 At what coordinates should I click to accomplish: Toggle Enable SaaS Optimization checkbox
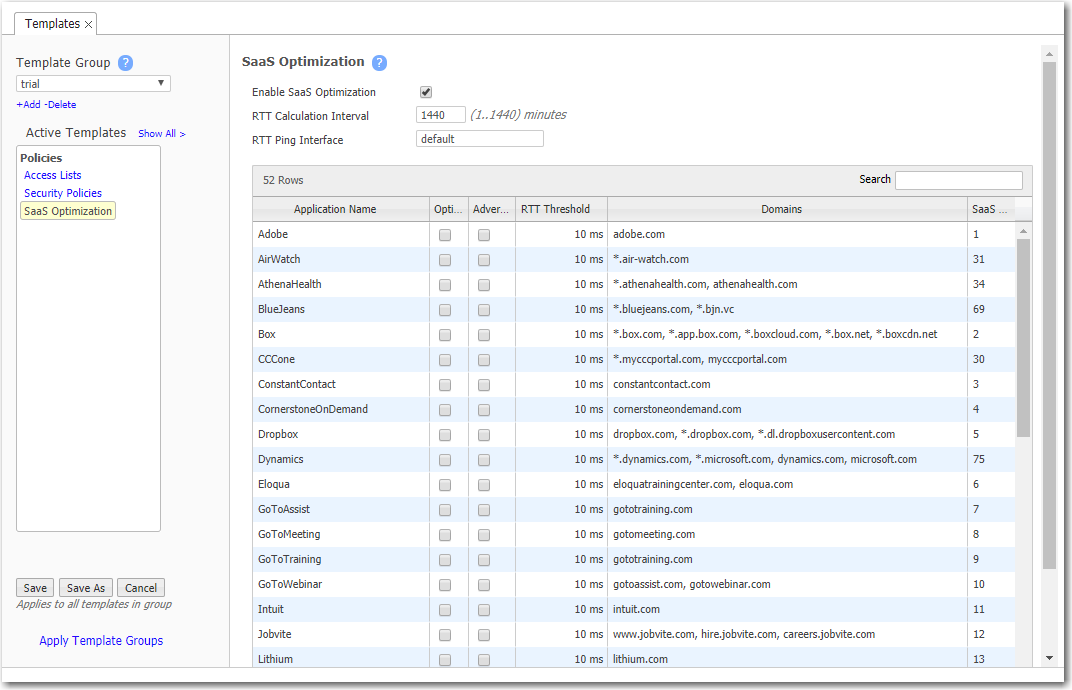(426, 92)
